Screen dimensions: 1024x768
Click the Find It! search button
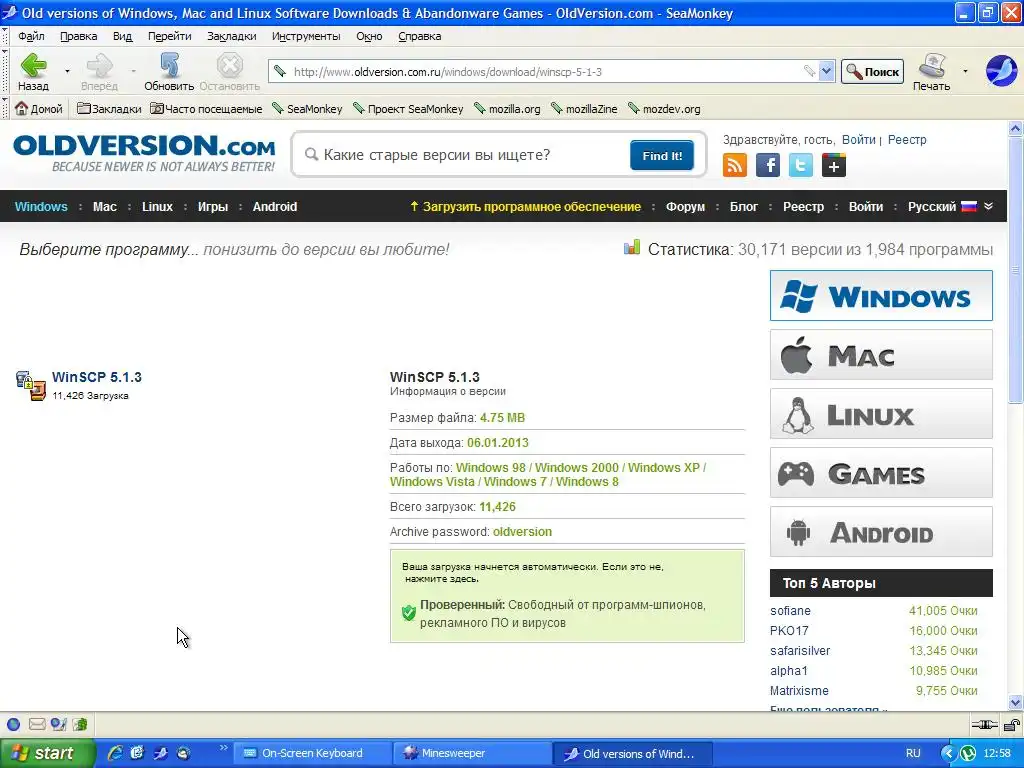point(662,155)
